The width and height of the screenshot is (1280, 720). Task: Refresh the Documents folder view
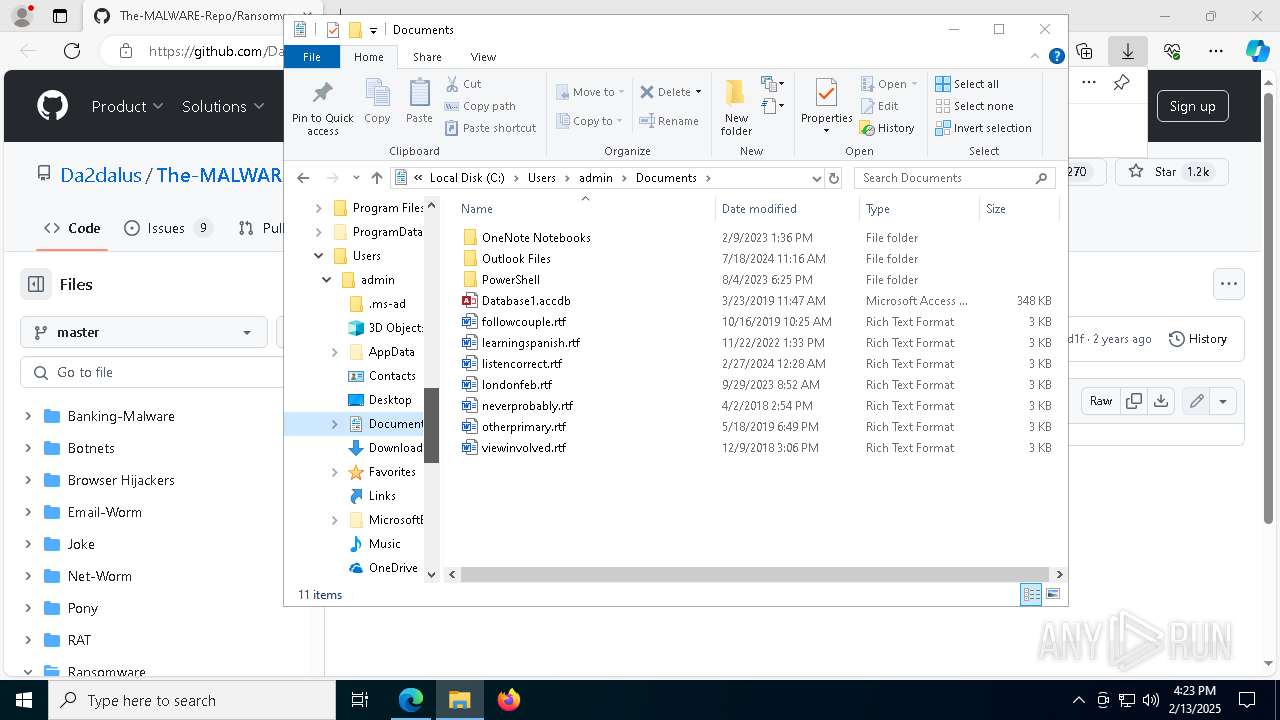tap(834, 178)
